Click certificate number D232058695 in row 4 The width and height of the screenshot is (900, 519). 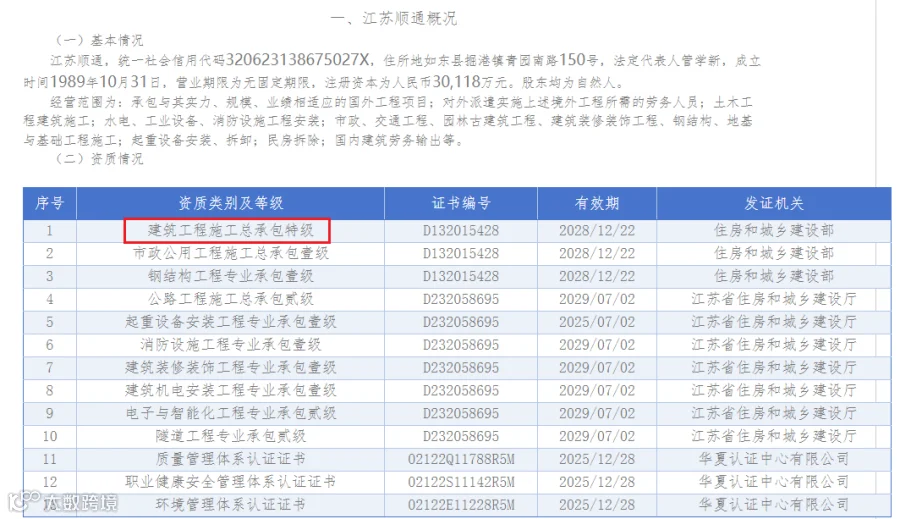pos(461,299)
